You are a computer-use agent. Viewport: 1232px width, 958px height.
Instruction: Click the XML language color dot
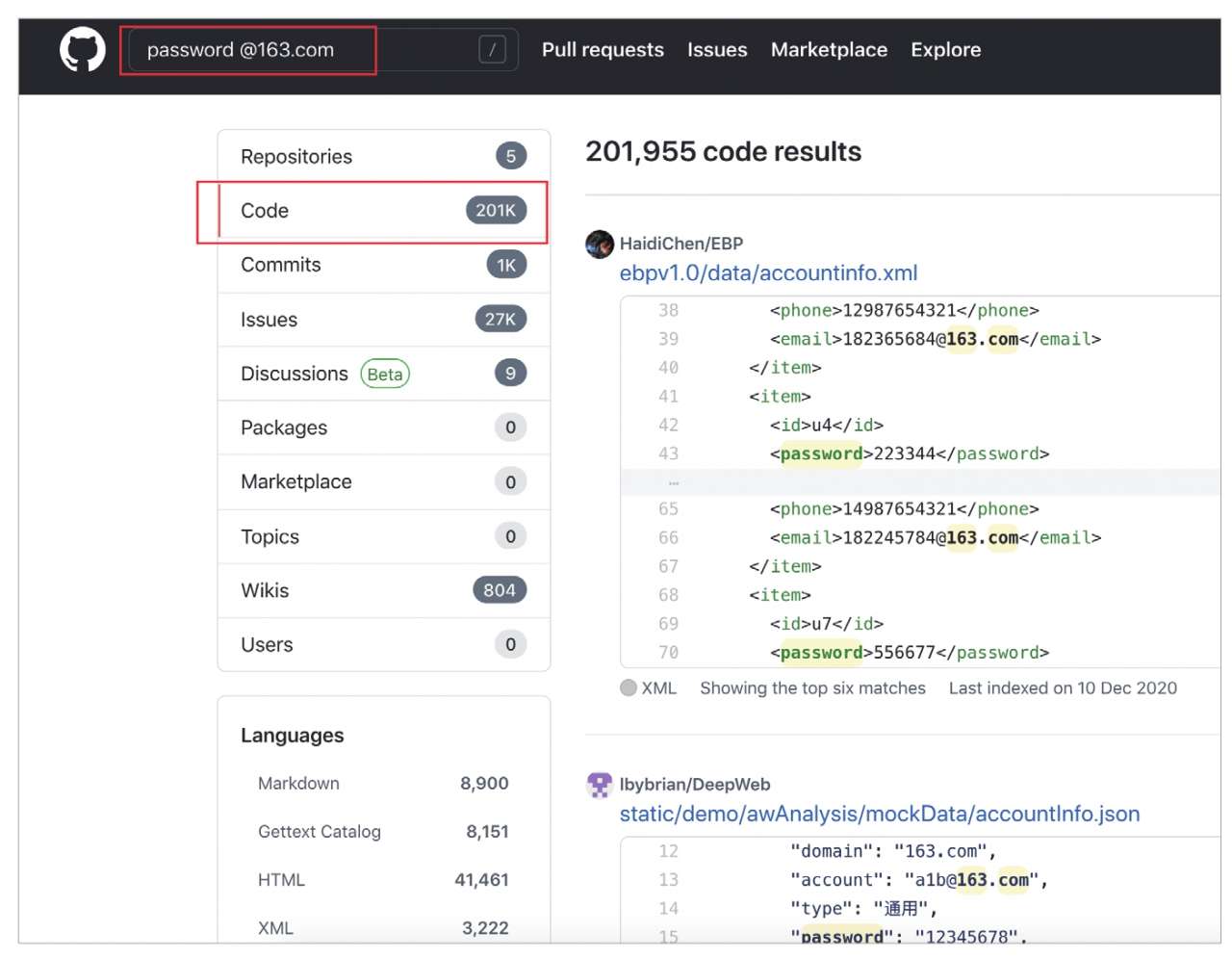click(x=629, y=687)
